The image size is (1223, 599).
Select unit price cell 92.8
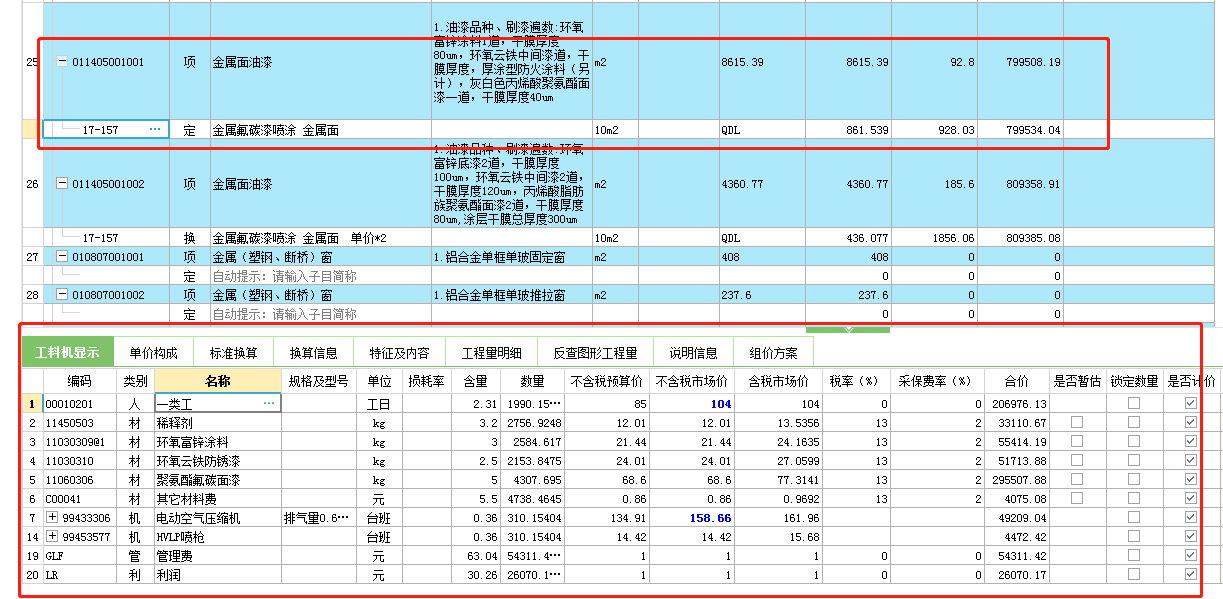coord(934,62)
